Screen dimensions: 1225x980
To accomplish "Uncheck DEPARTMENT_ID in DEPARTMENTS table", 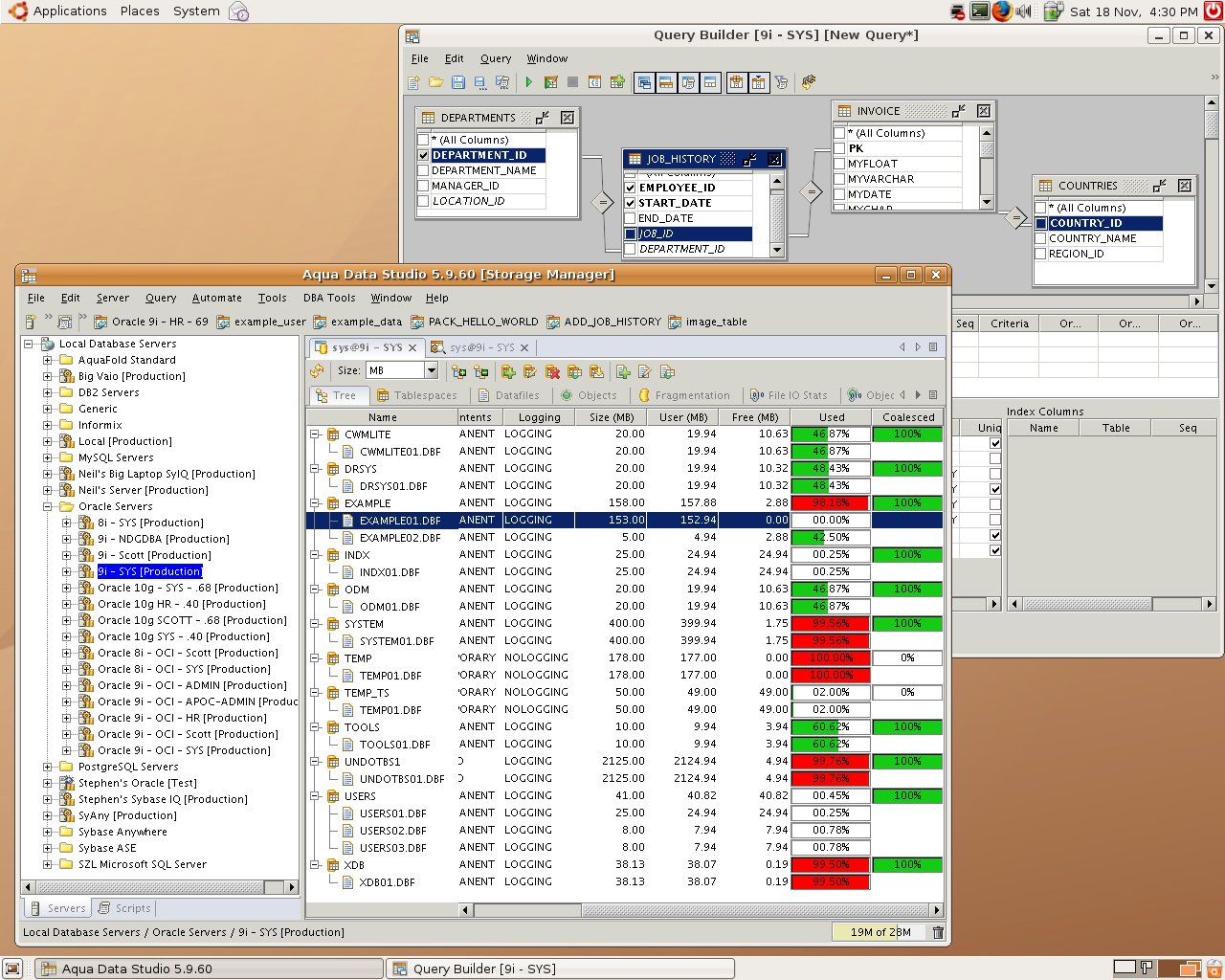I will click(x=423, y=155).
